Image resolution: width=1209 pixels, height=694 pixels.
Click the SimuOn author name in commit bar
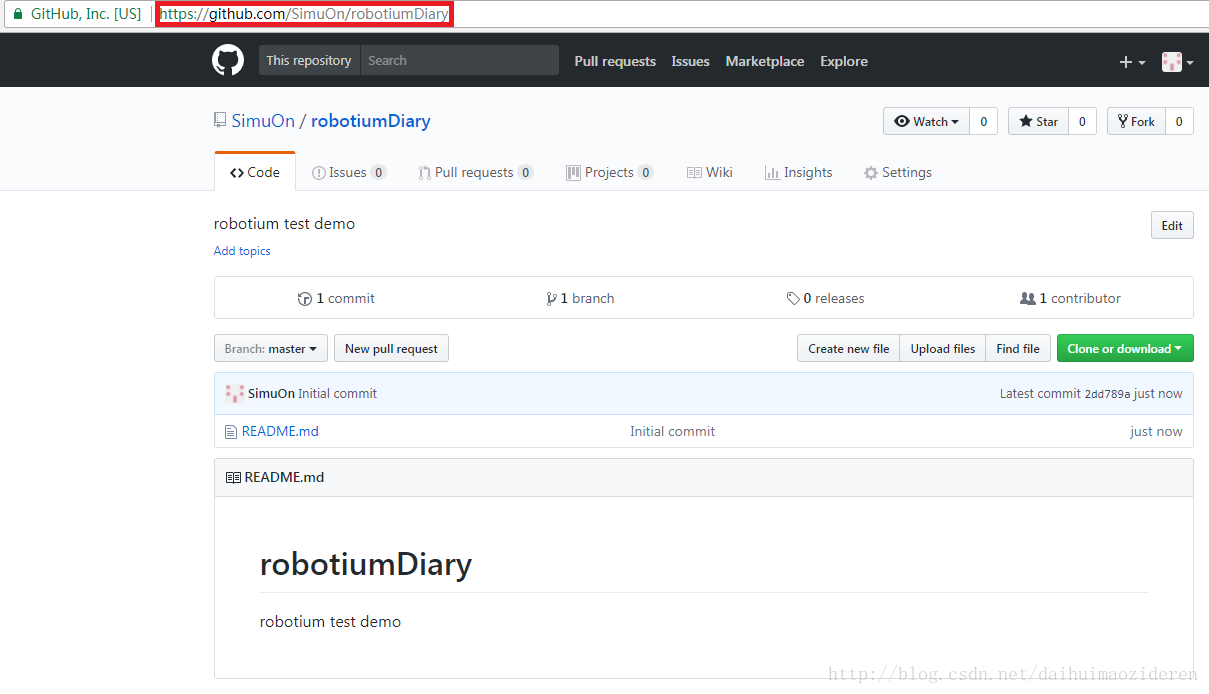pos(271,393)
